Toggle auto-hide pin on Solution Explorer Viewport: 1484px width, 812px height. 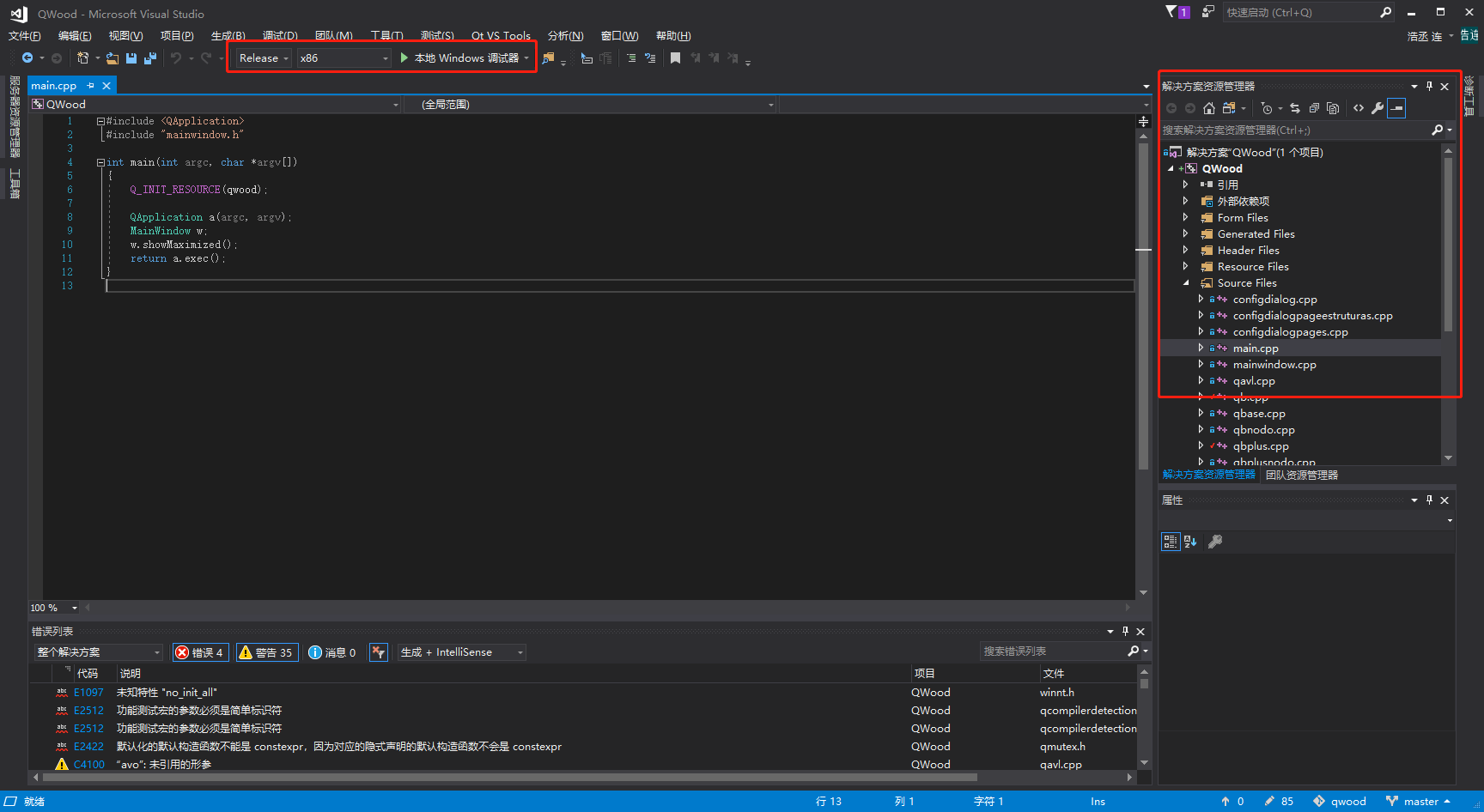tap(1429, 87)
